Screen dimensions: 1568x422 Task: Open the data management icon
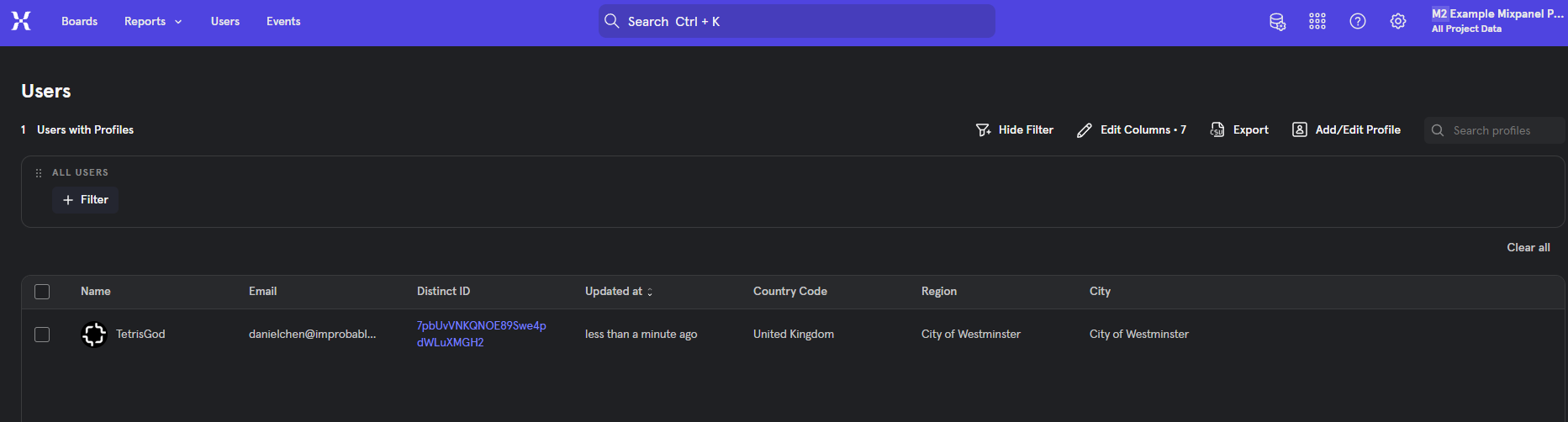pos(1277,22)
